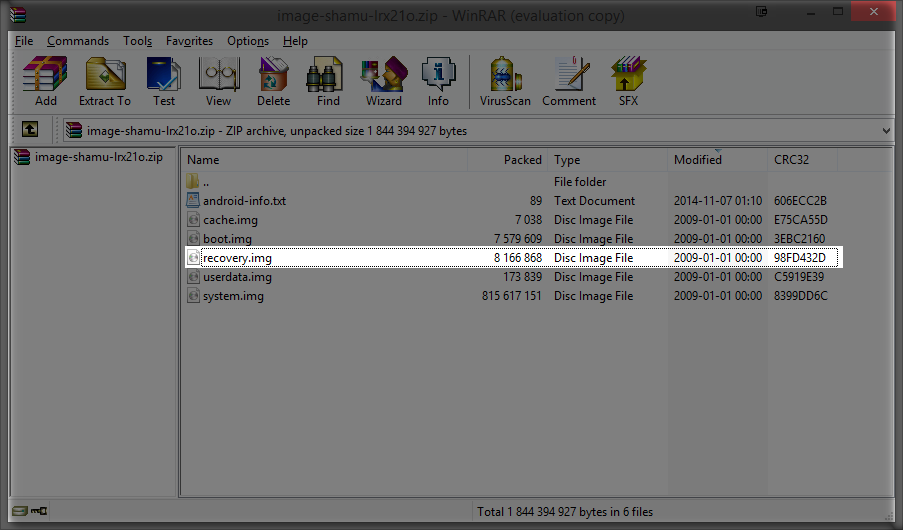Sort by the CRC32 column header

(802, 160)
